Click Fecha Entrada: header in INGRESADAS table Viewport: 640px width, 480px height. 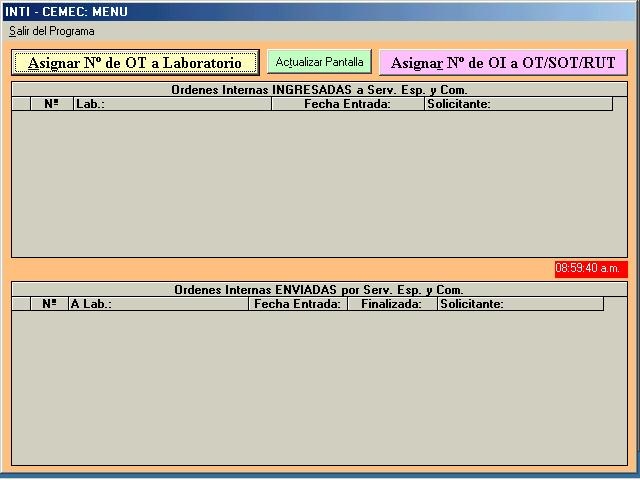pyautogui.click(x=348, y=104)
